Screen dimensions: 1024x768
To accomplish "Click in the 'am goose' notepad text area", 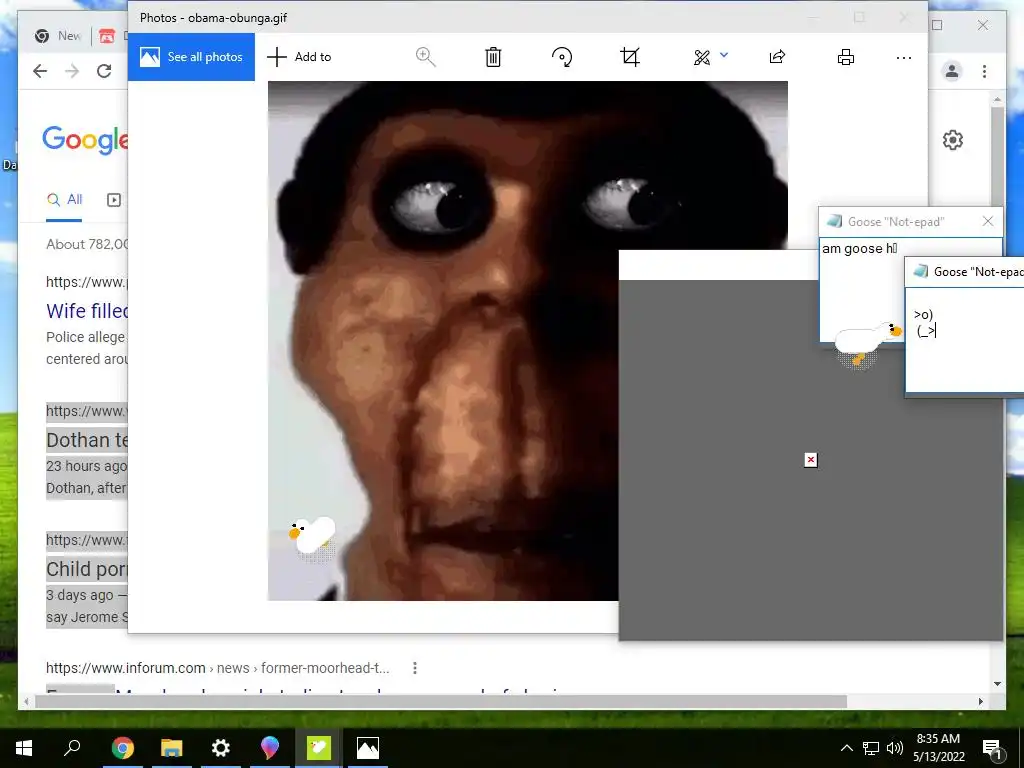I will (862, 287).
